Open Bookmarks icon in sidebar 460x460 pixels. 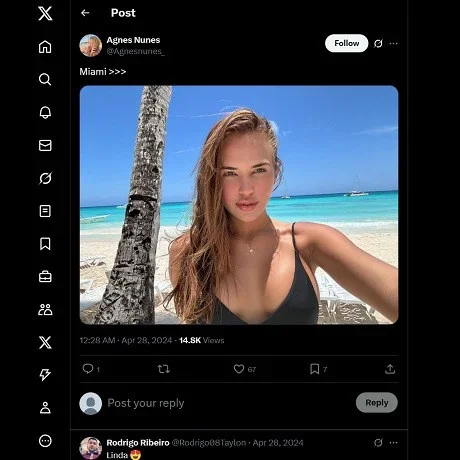tap(45, 244)
